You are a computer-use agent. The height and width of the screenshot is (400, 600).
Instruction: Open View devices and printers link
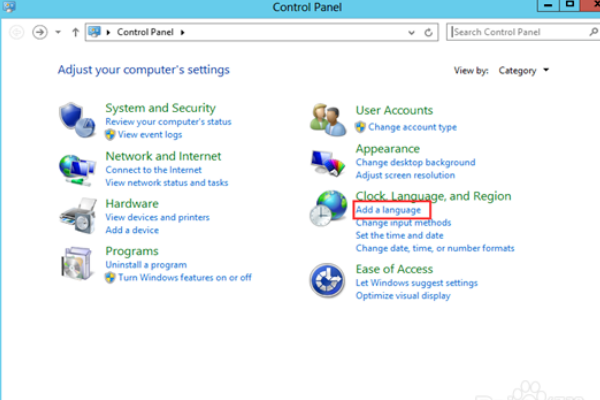click(x=157, y=217)
